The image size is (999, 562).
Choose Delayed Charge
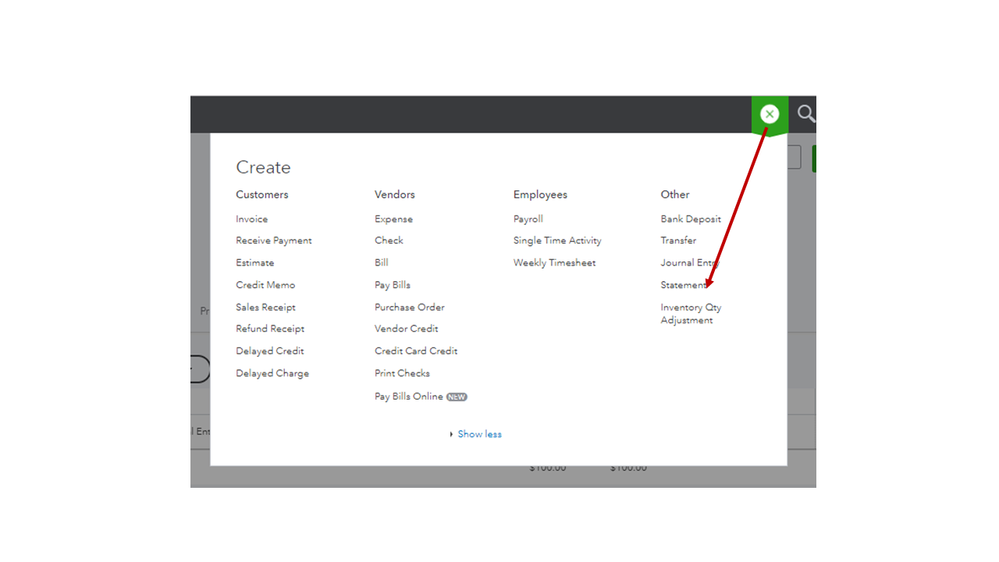coord(273,373)
